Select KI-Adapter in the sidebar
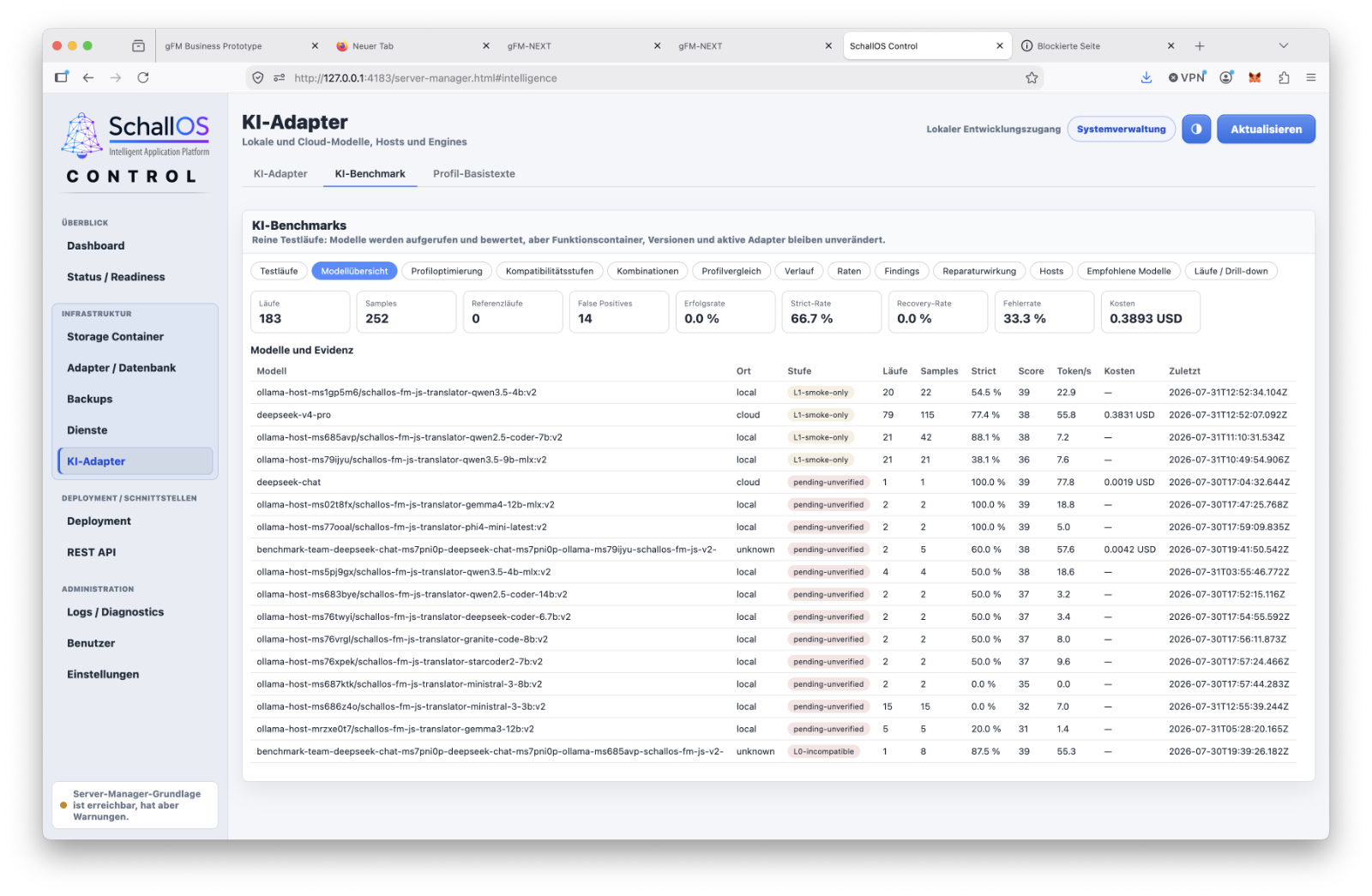The width and height of the screenshot is (1372, 896). point(135,461)
